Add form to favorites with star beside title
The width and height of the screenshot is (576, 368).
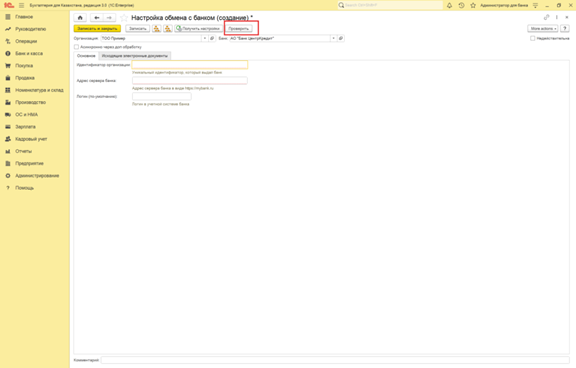[124, 18]
